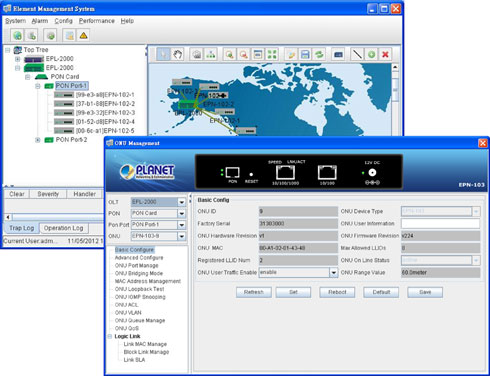490x376 pixels.
Task: Click the Reboot button
Action: [x=337, y=292]
